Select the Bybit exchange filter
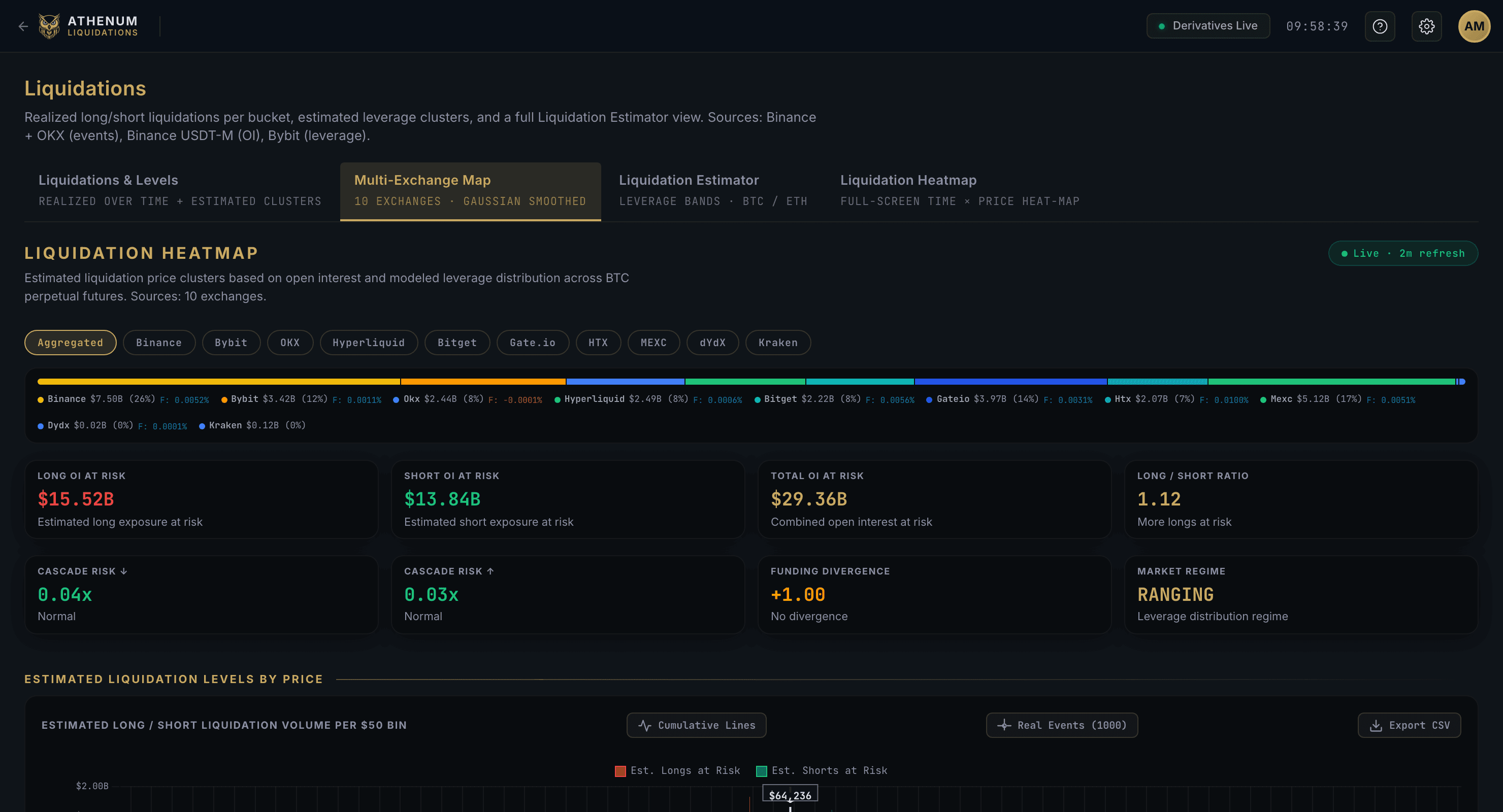Screen dimensions: 1503x812 (x=231, y=343)
